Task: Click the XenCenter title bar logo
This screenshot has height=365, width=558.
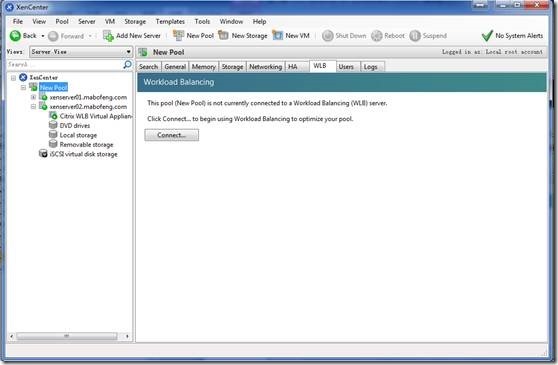Action: 10,7
